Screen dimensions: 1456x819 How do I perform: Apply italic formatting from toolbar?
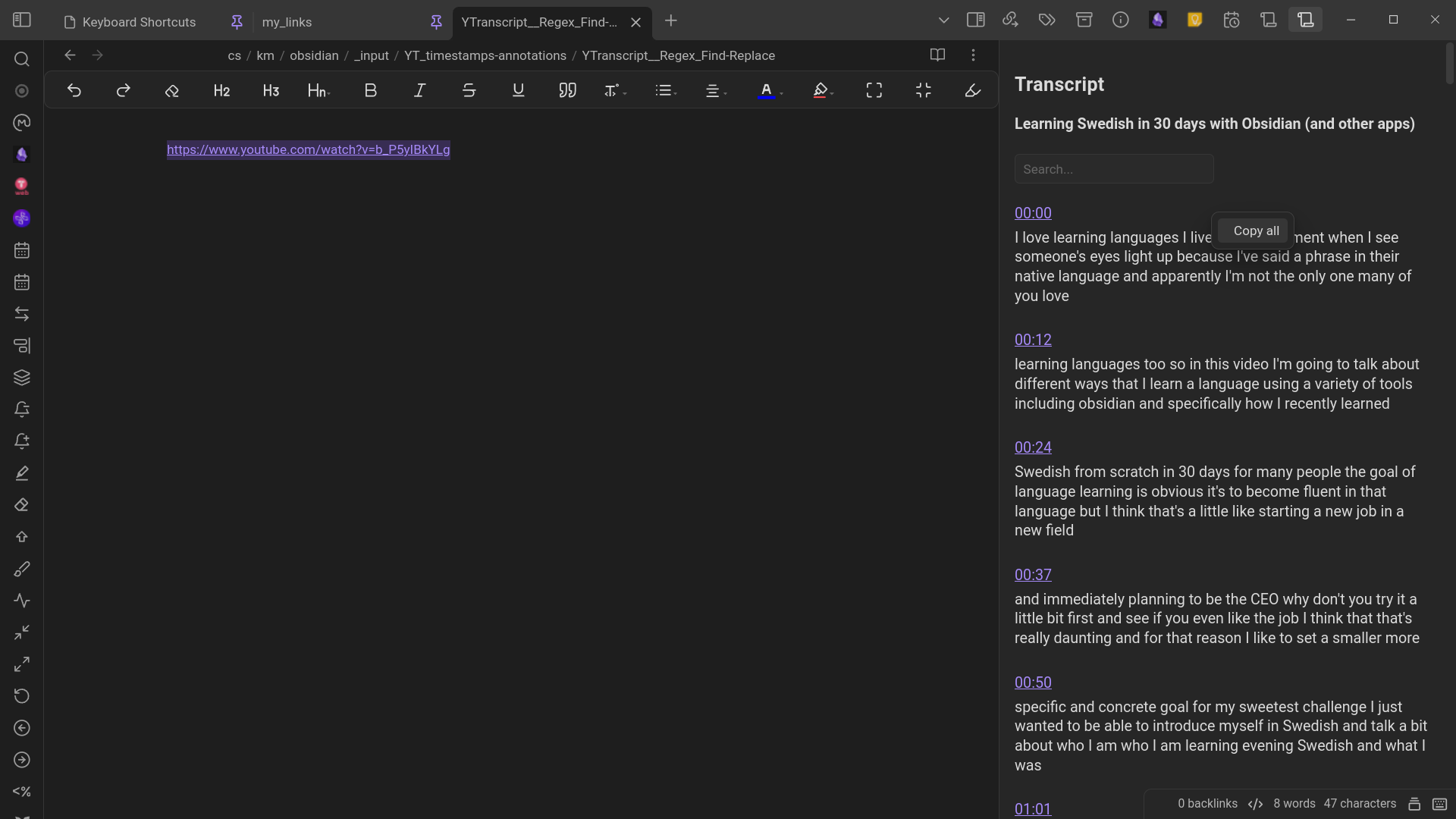tap(419, 90)
